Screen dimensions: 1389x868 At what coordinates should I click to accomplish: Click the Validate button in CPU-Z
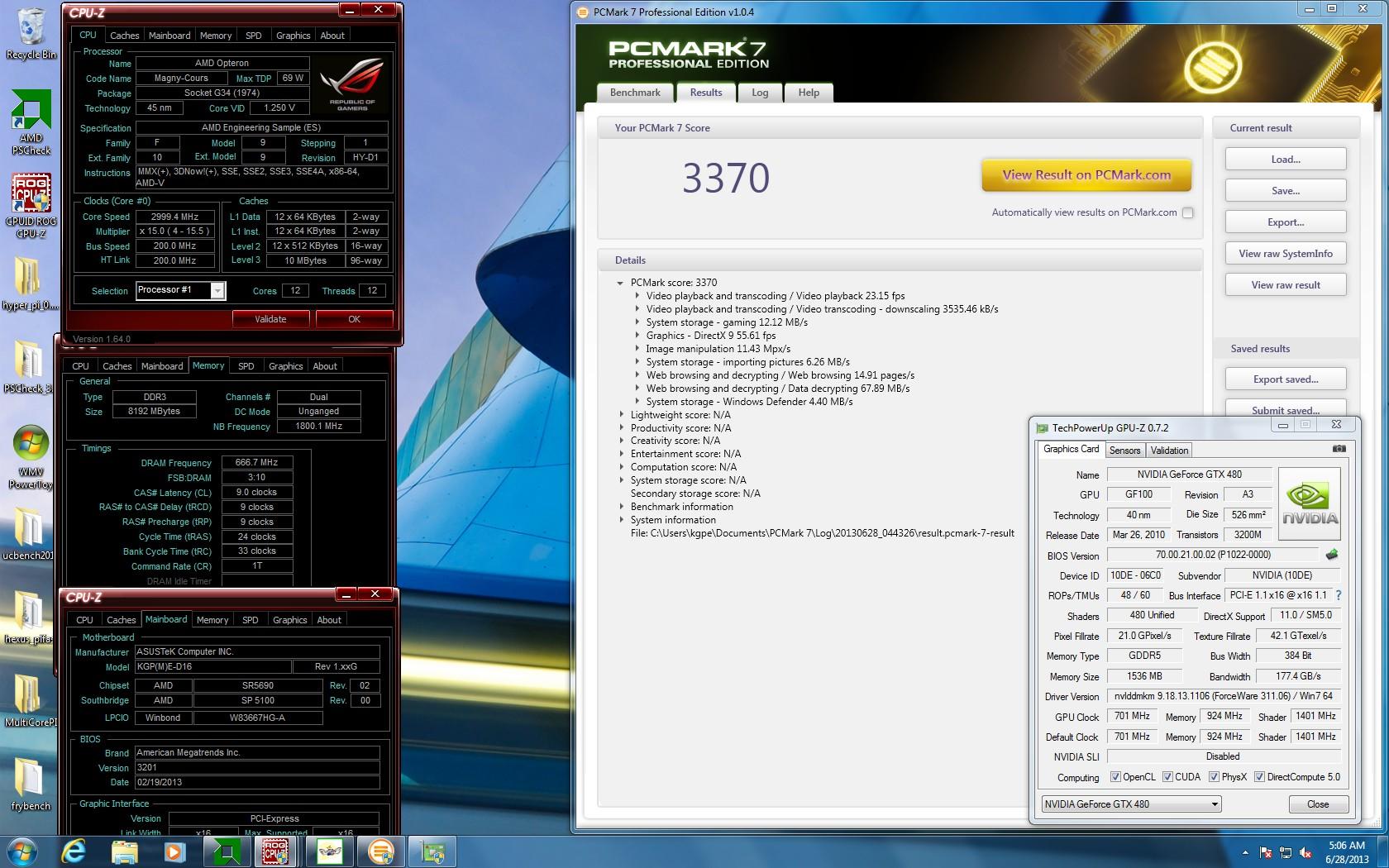tap(270, 319)
